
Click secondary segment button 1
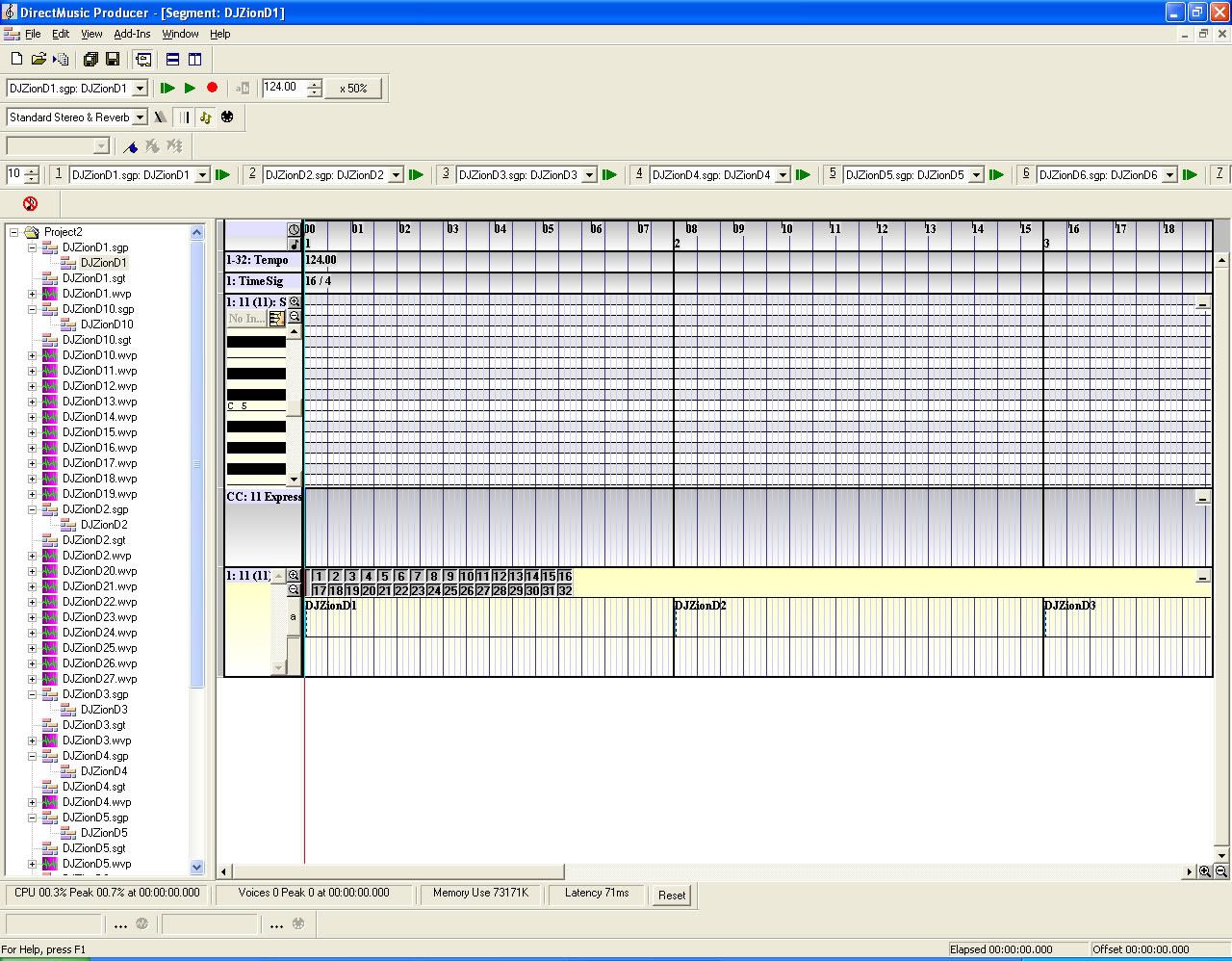[x=58, y=174]
